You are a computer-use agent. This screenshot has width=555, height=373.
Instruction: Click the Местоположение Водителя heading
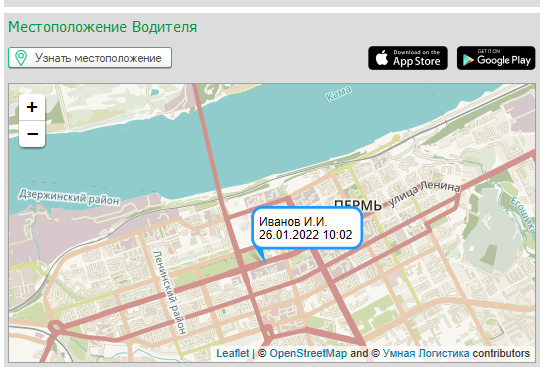click(x=103, y=27)
